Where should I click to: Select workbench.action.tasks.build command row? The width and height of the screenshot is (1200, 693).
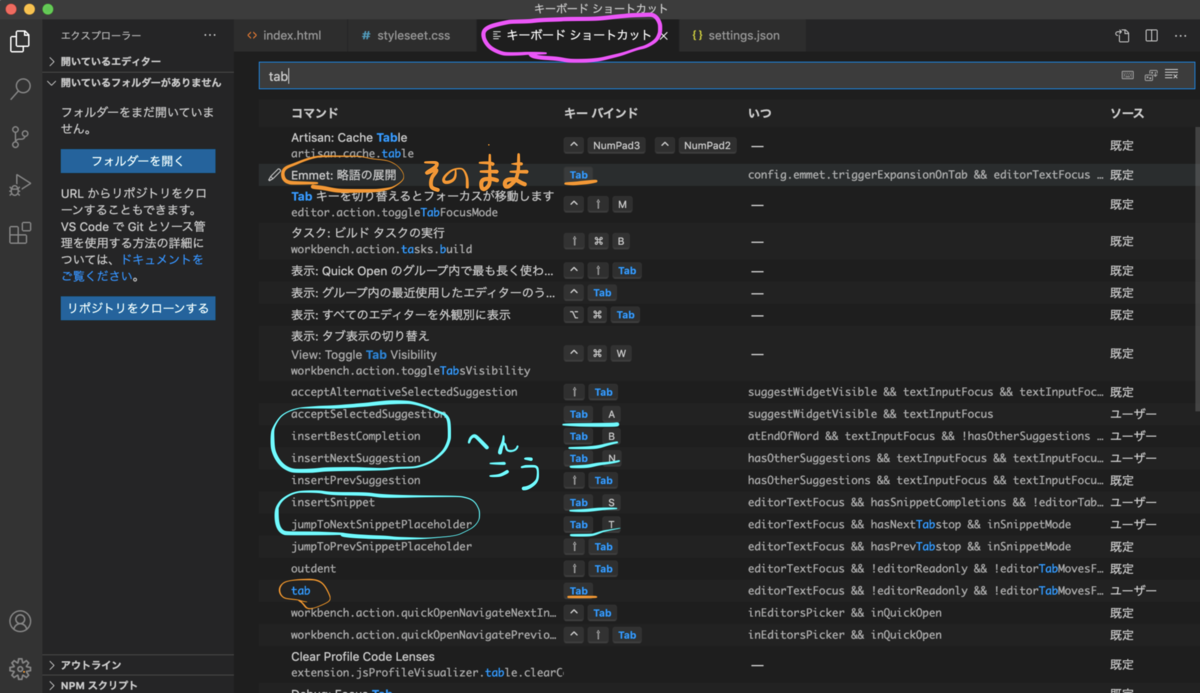point(725,240)
